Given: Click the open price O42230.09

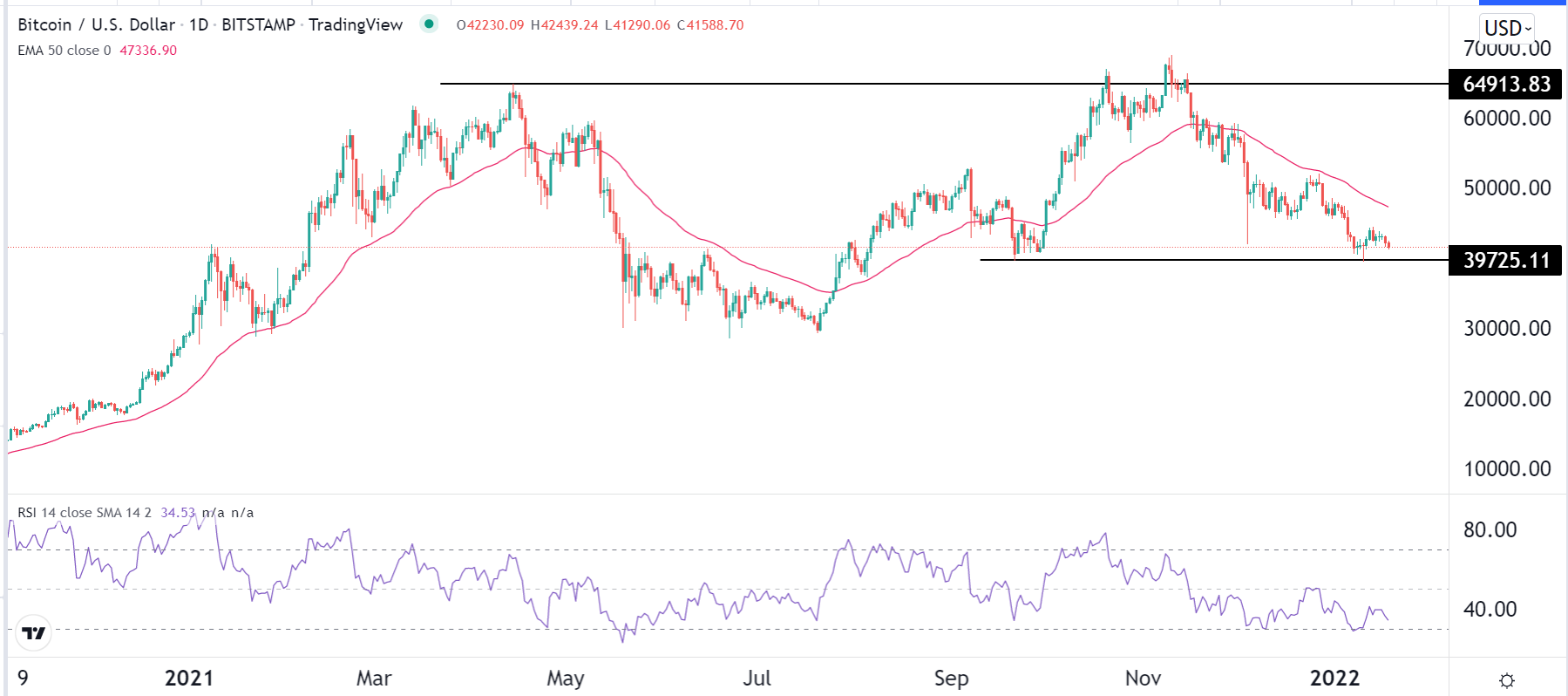Looking at the screenshot, I should tap(491, 25).
